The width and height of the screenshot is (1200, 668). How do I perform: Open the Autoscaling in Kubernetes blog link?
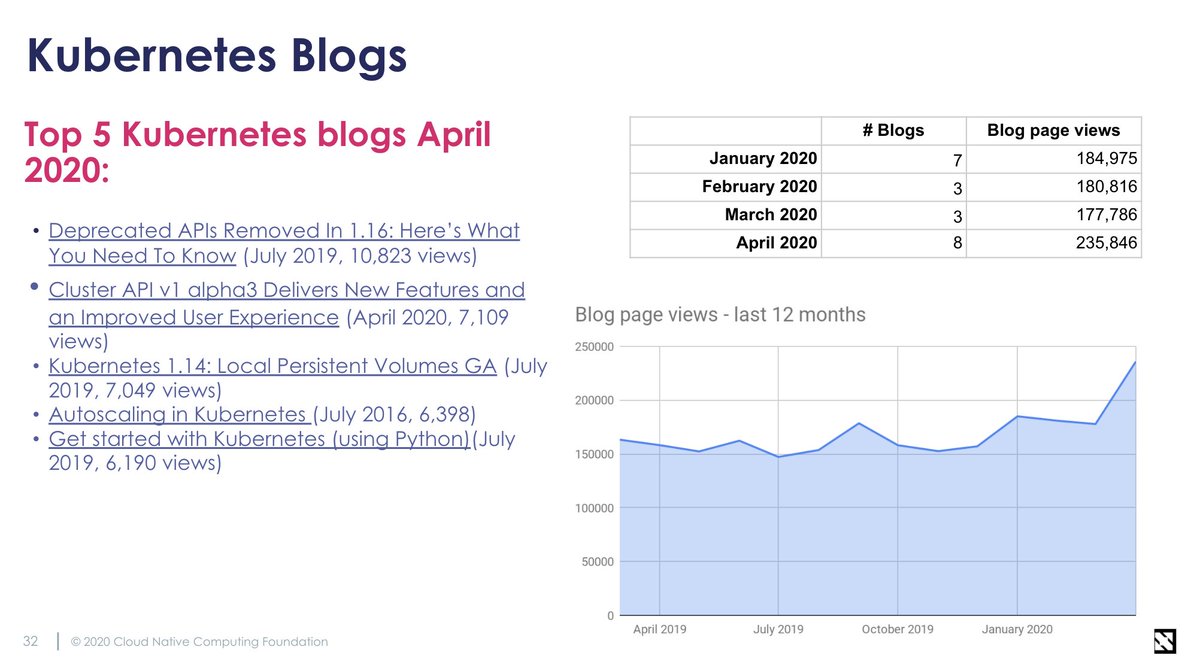175,414
